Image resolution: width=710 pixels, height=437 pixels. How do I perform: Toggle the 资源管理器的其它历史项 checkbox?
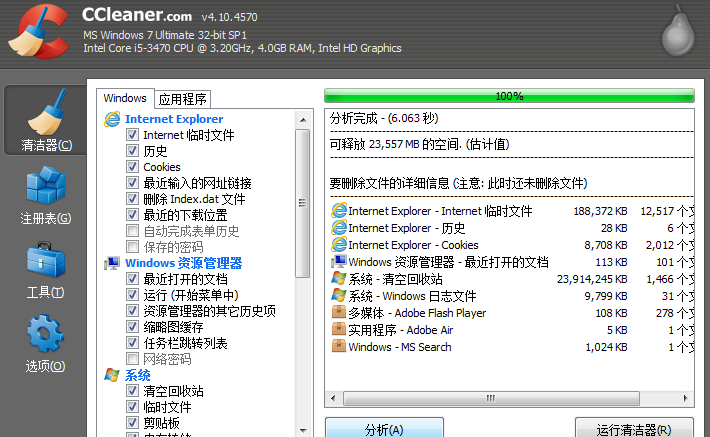click(132, 311)
